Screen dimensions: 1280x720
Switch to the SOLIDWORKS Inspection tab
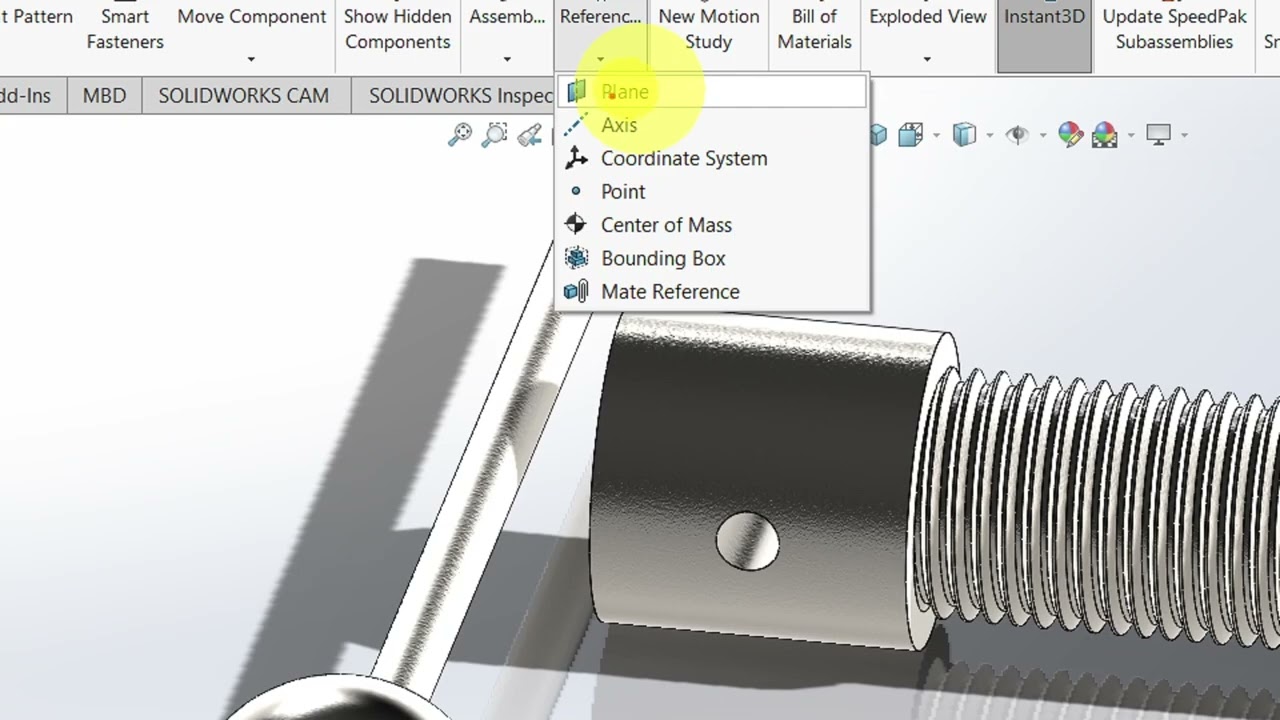pyautogui.click(x=460, y=96)
